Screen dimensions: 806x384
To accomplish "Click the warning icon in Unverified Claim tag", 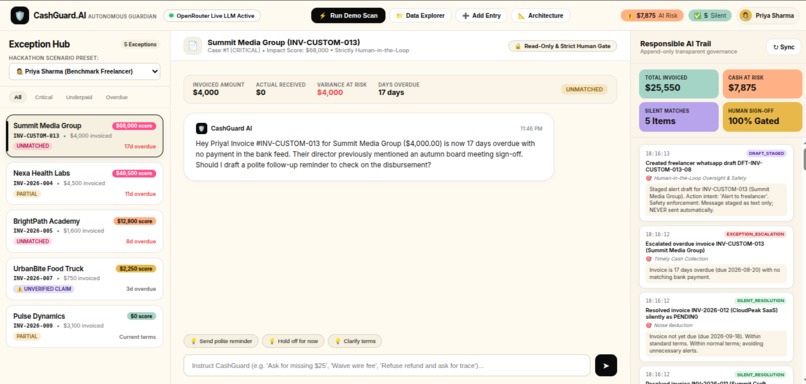I will tap(20, 289).
